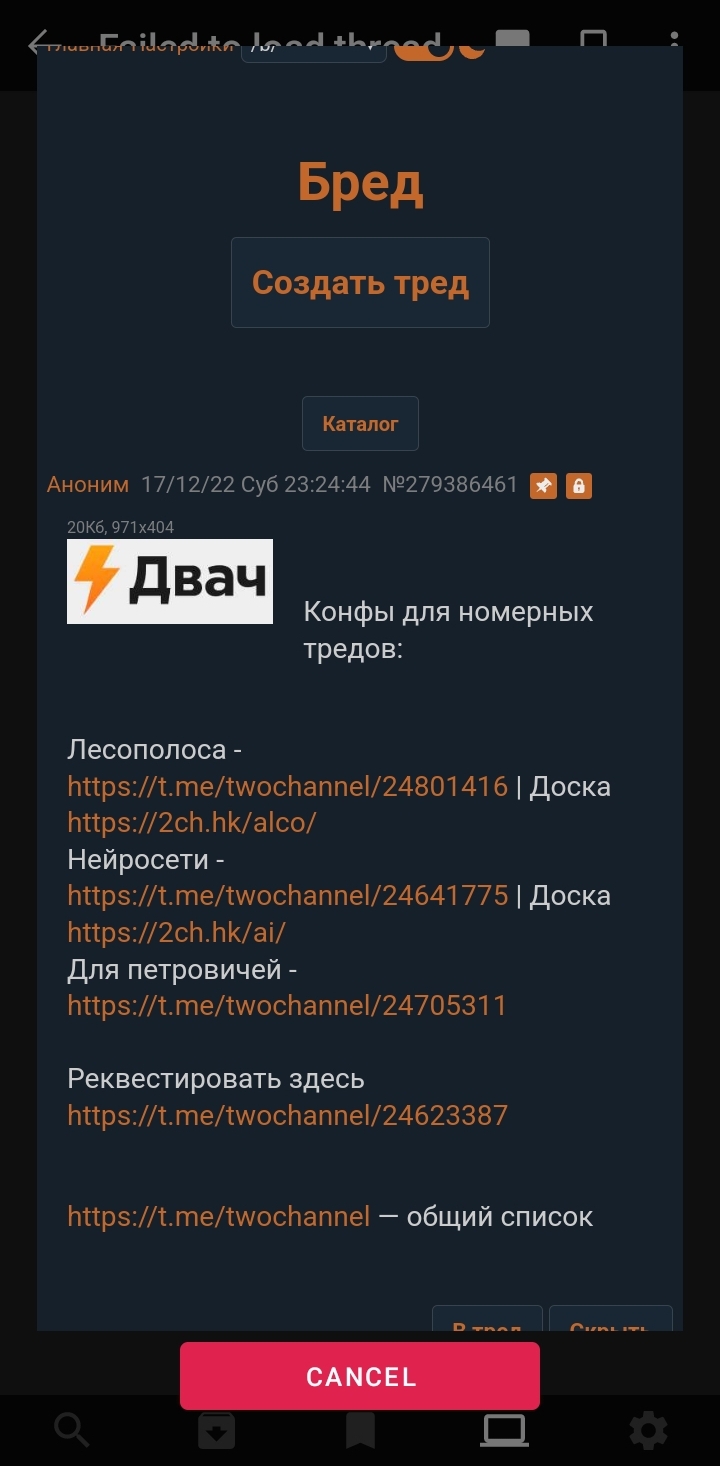Screen dimensions: 720x1466
Task: Expand the board selector dropdown at top
Action: point(314,50)
